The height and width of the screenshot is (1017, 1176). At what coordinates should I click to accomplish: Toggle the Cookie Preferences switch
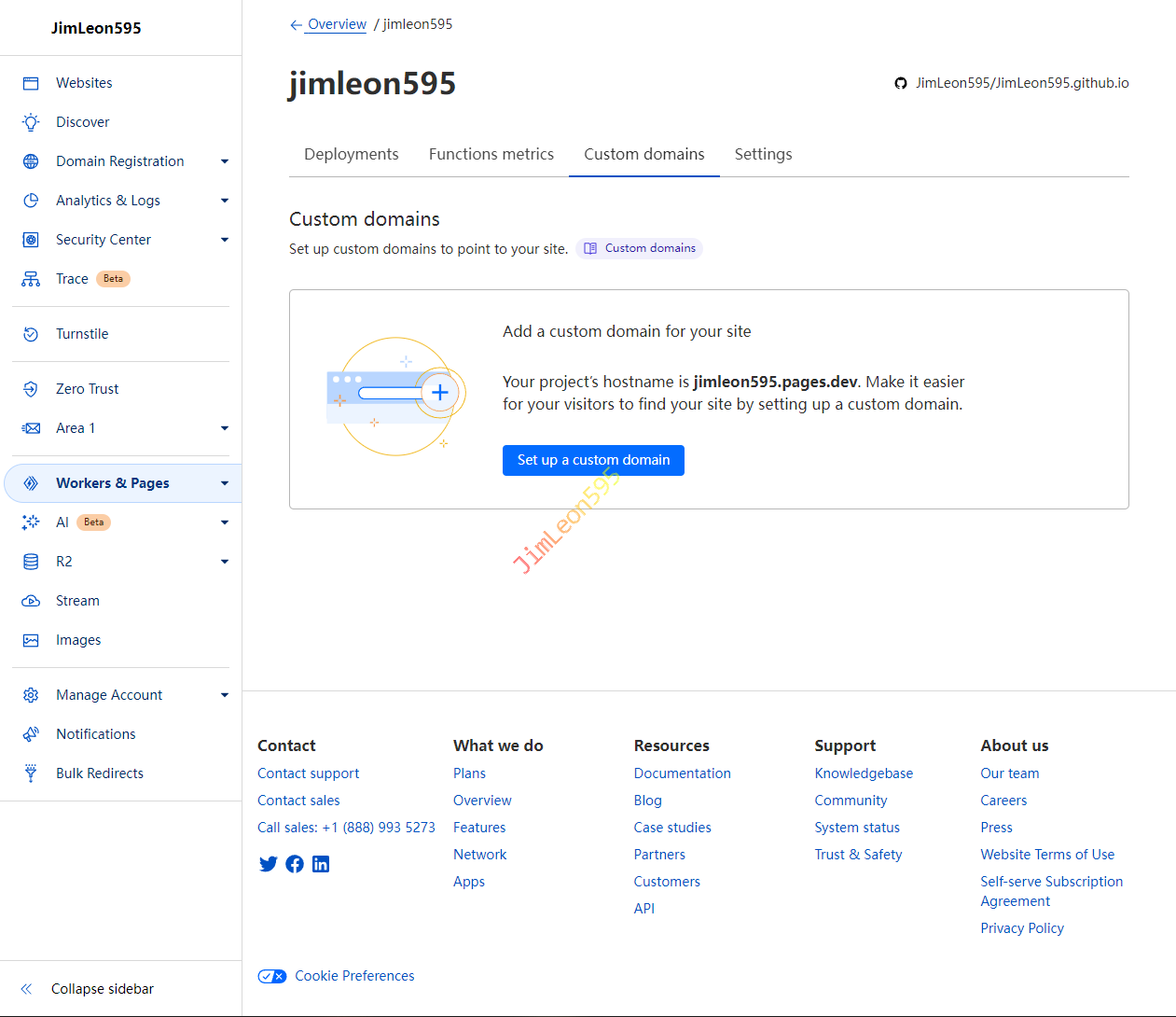coord(272,976)
